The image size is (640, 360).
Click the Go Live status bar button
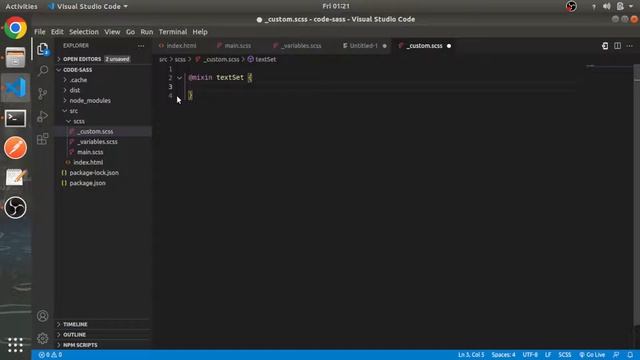[592, 355]
